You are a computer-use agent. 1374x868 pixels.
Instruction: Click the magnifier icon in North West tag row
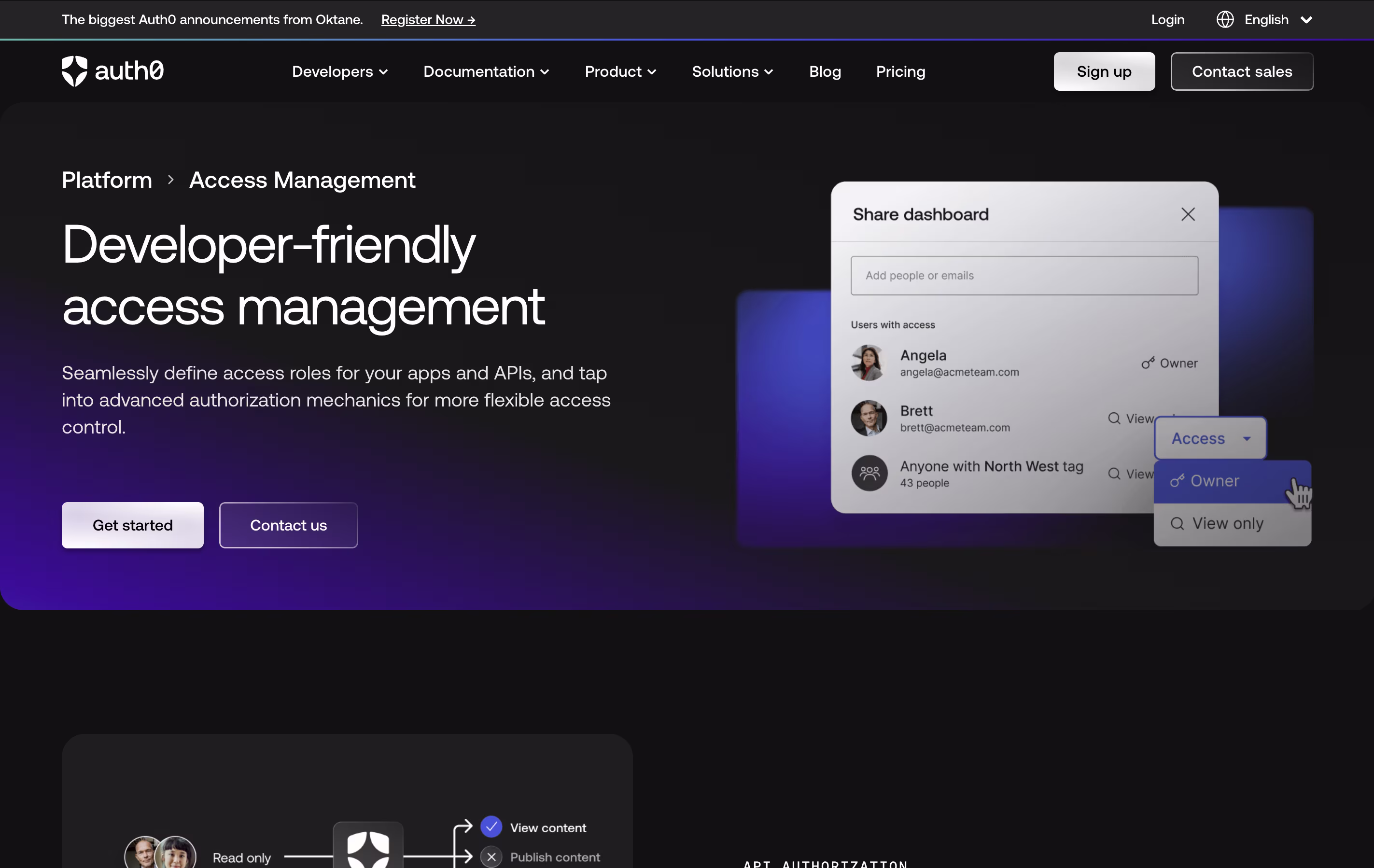[x=1114, y=474]
